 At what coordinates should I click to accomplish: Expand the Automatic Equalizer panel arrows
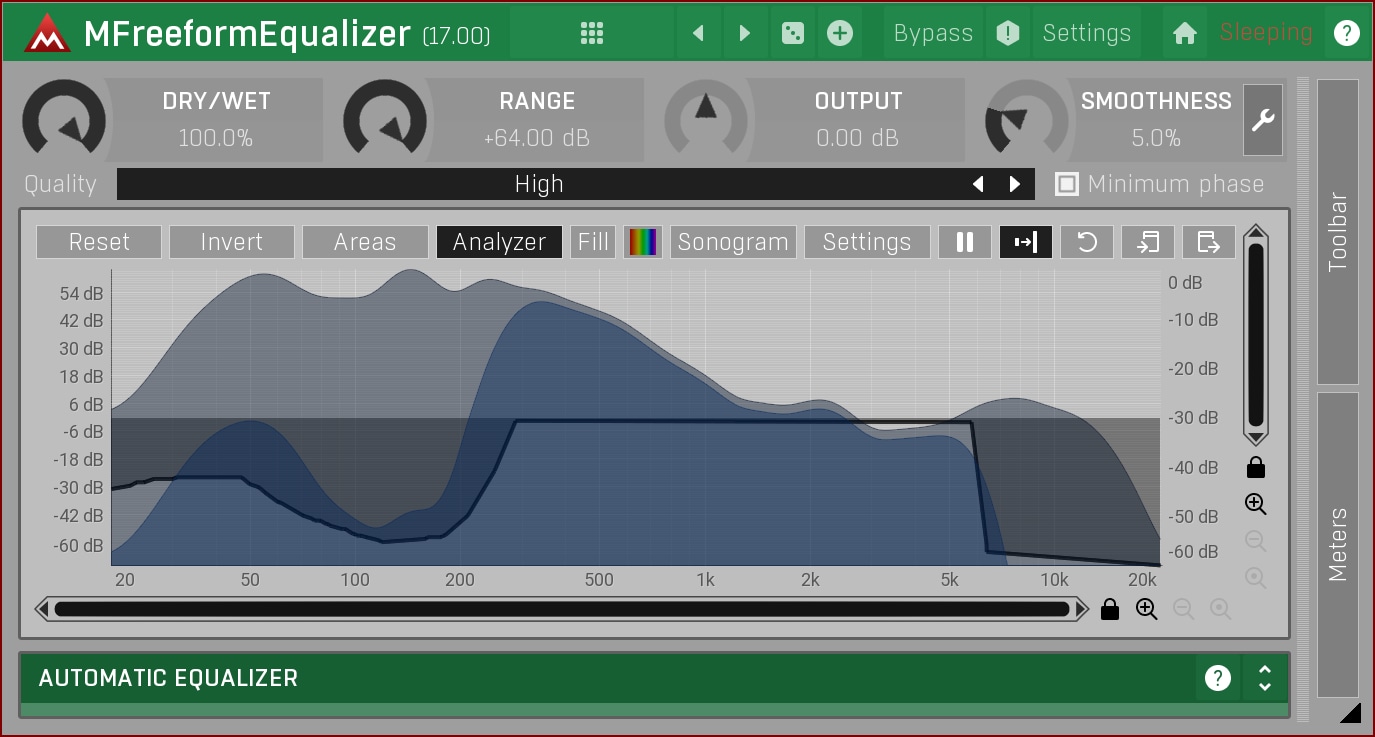[x=1264, y=678]
